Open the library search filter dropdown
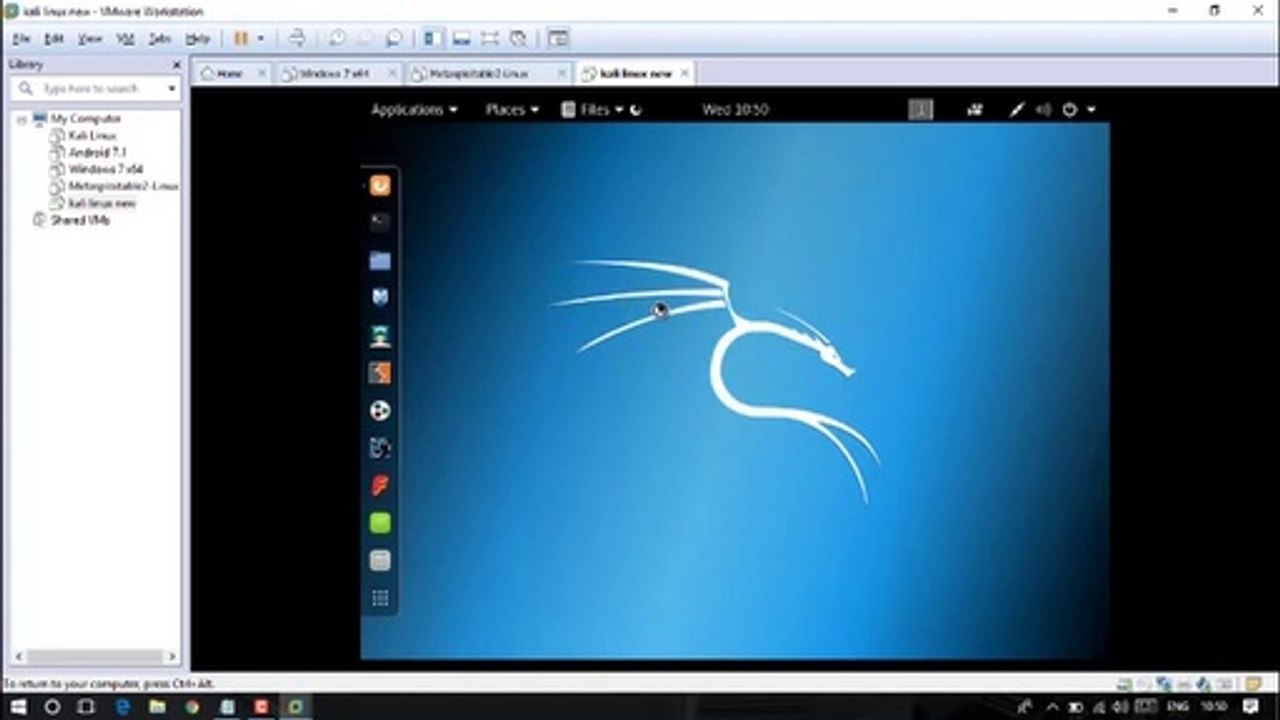 pos(172,89)
